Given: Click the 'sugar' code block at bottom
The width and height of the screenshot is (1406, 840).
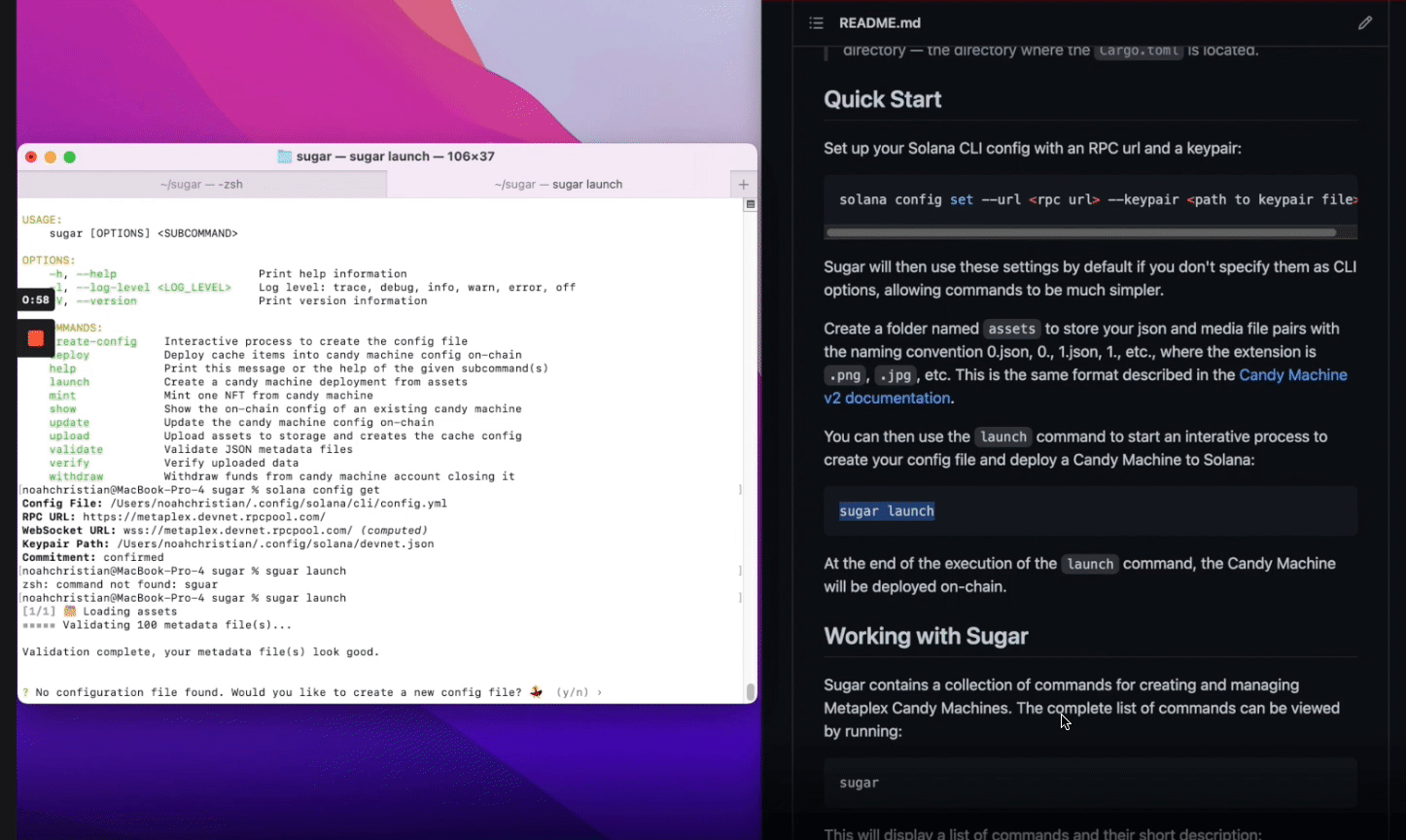Looking at the screenshot, I should coord(1090,783).
